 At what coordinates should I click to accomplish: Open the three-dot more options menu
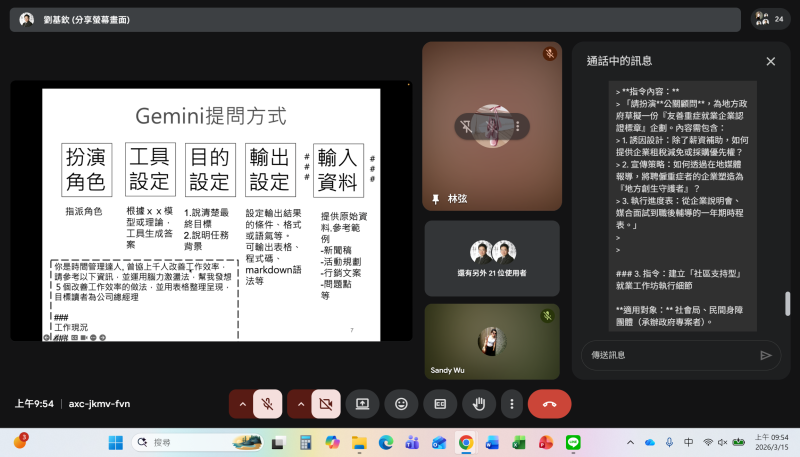512,404
